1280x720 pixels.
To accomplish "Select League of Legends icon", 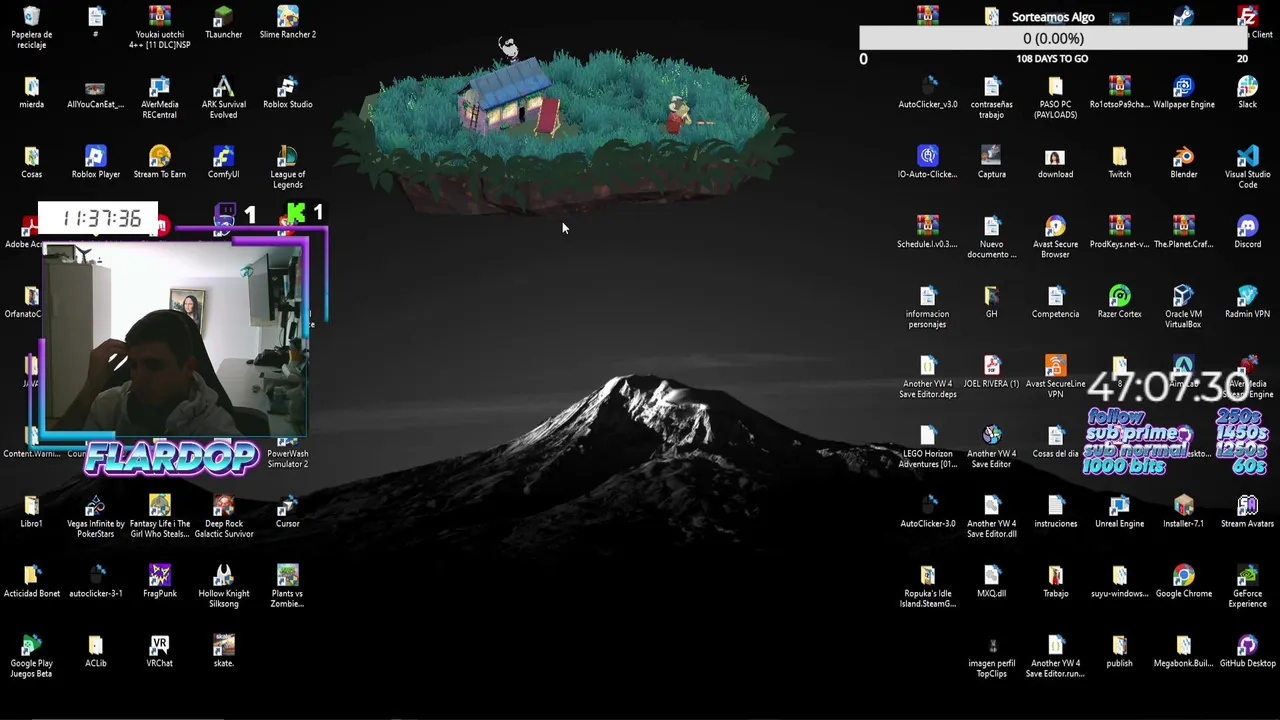I will point(287,157).
